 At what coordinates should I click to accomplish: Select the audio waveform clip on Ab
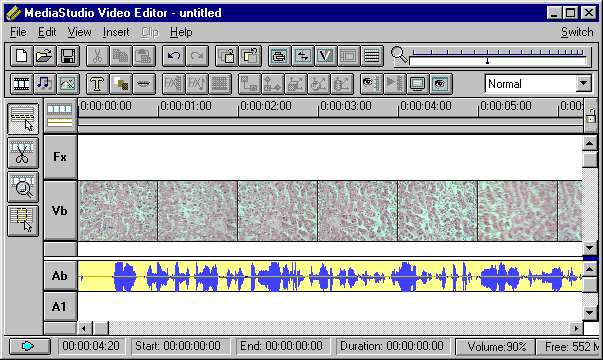tap(330, 276)
